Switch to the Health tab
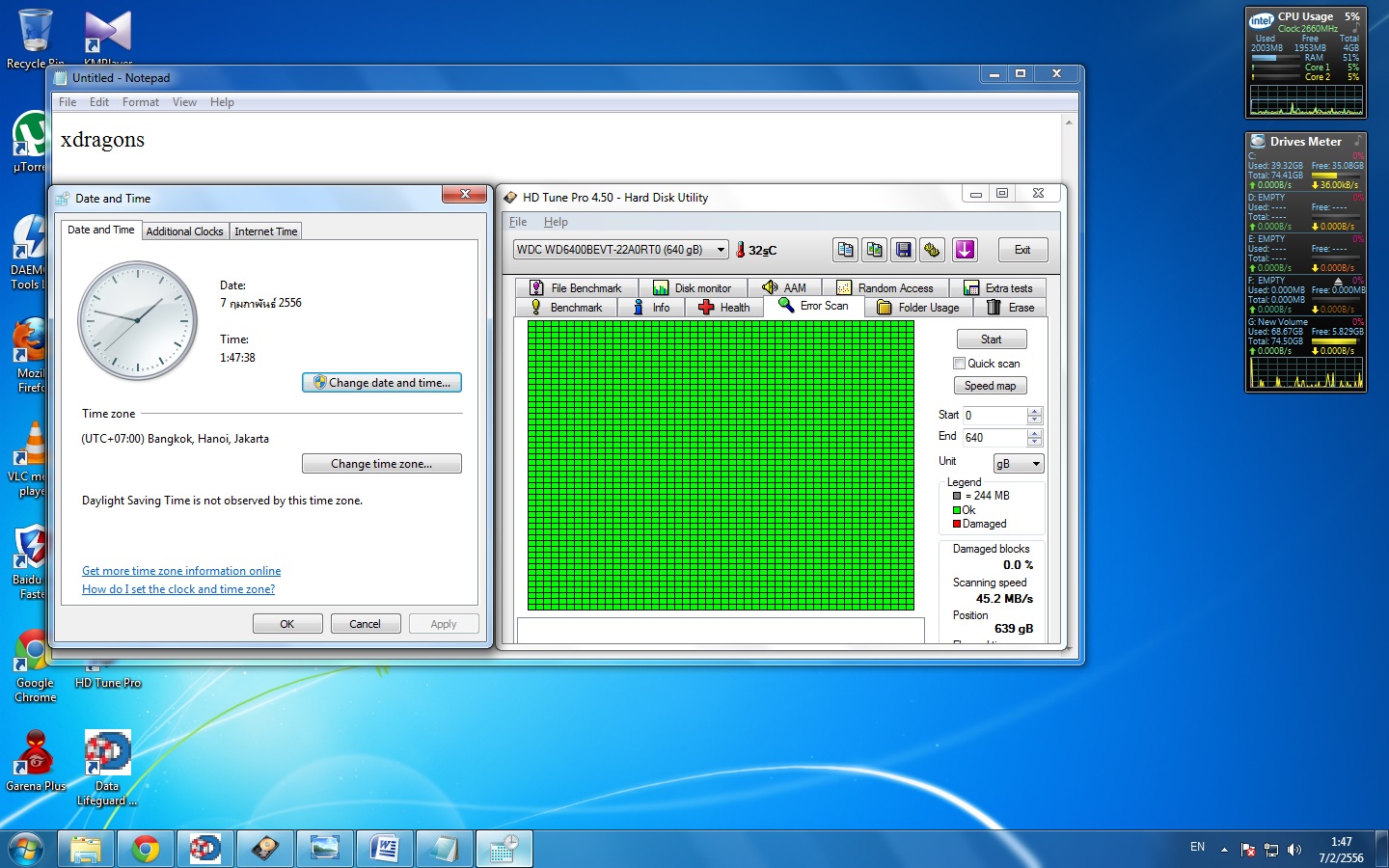This screenshot has height=868, width=1389. point(724,308)
